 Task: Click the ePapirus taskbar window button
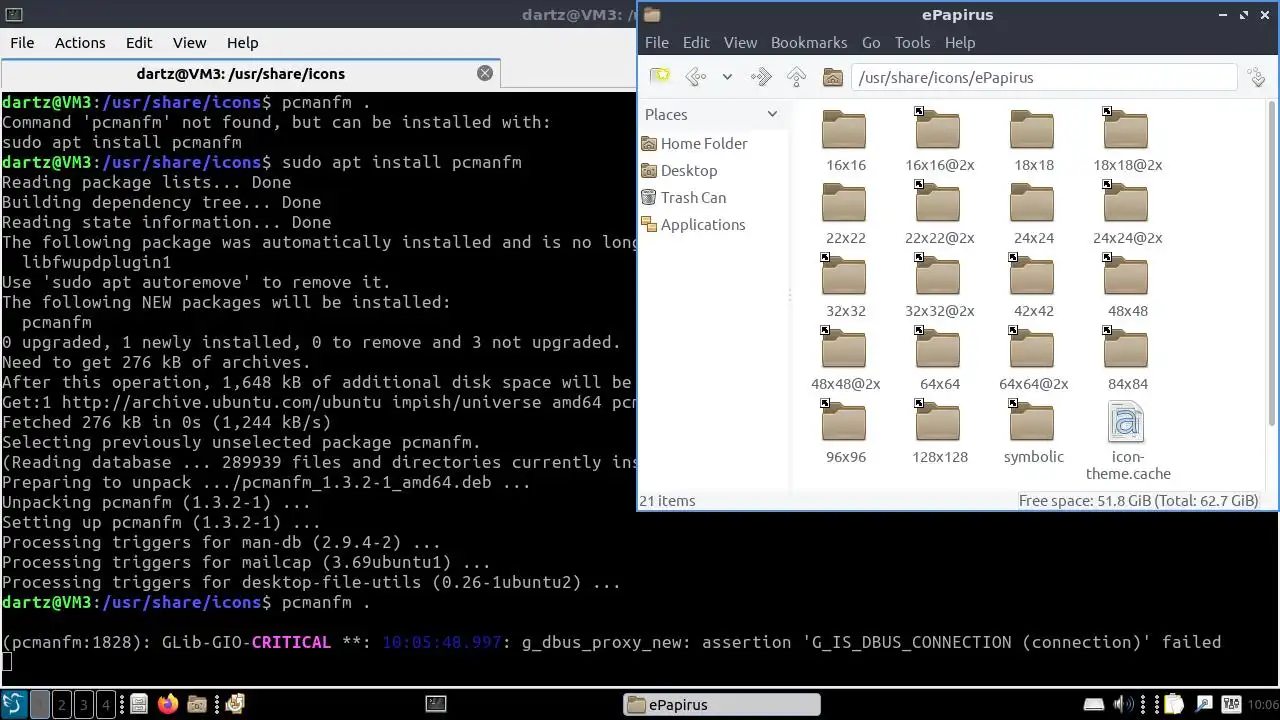click(x=721, y=705)
